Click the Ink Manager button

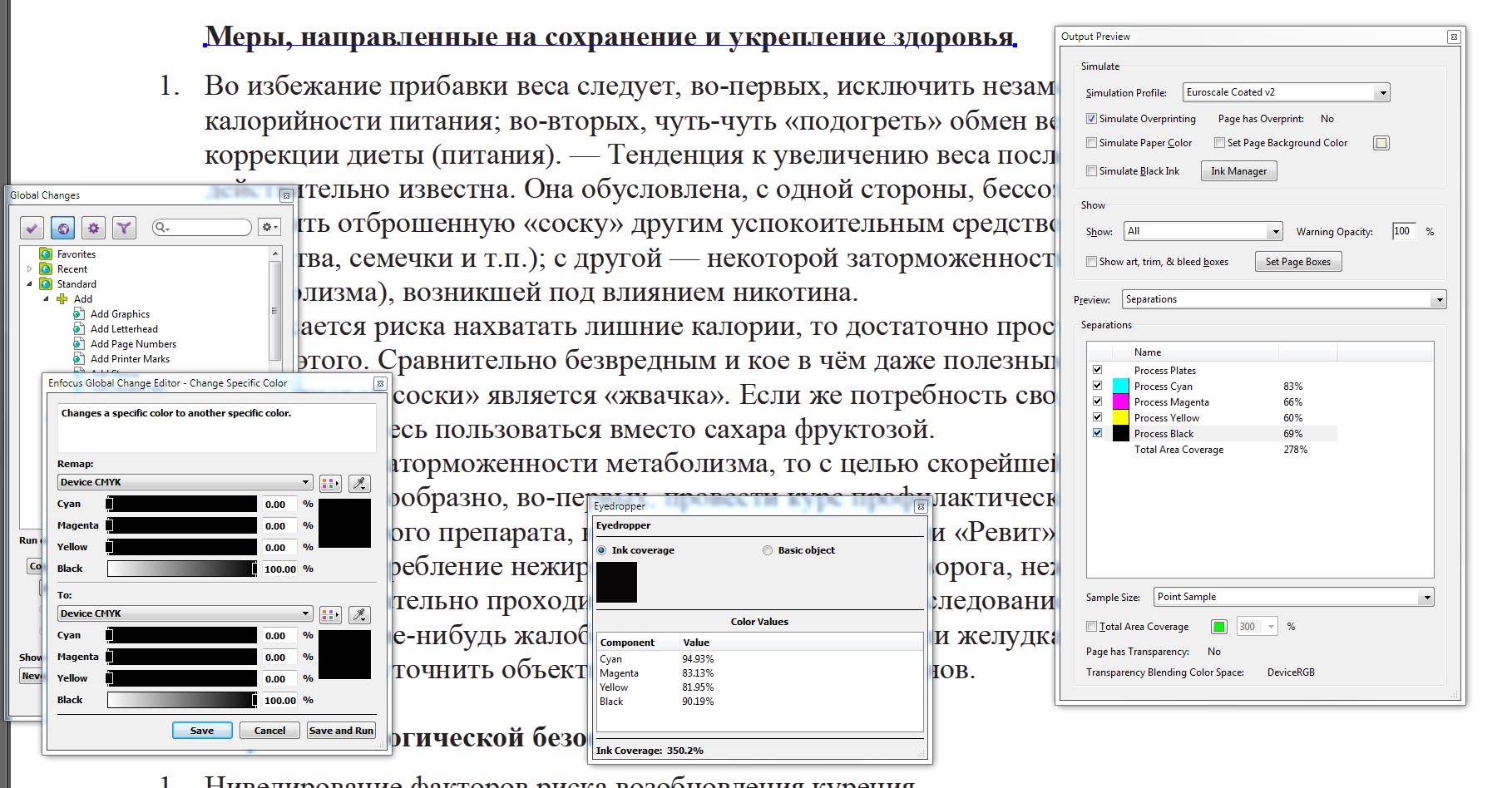pyautogui.click(x=1238, y=171)
